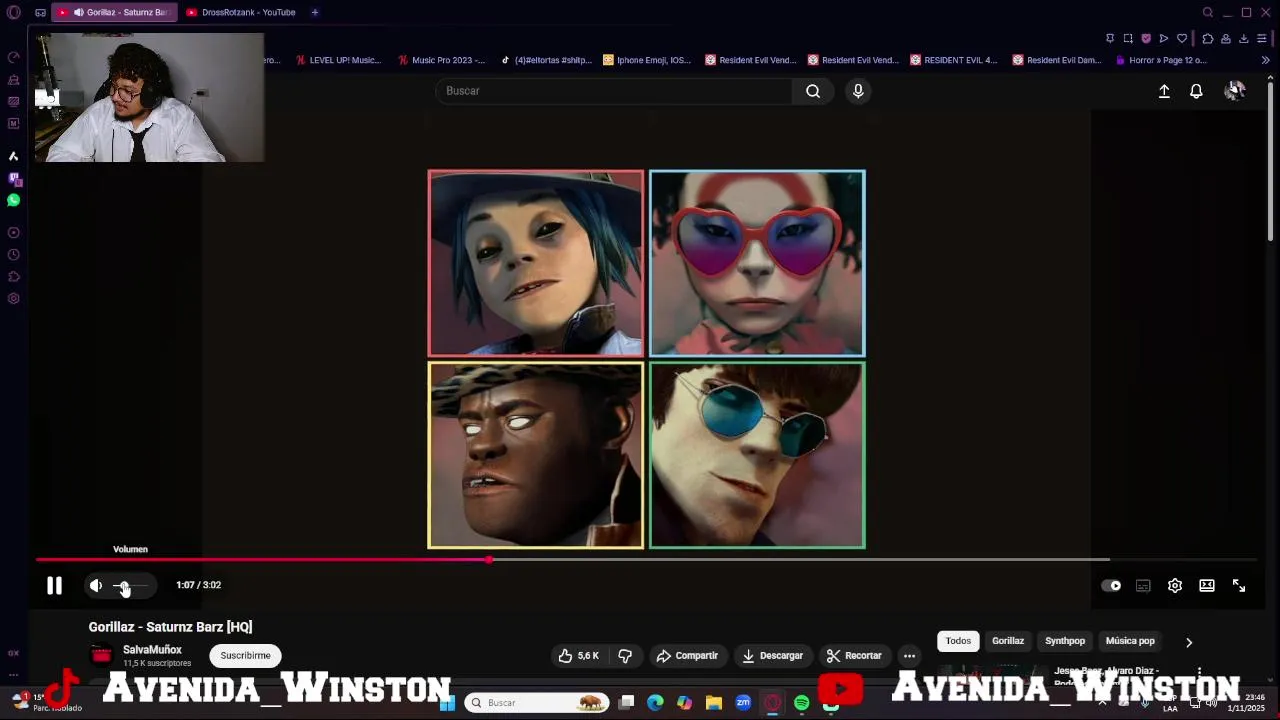
Task: Open video player settings gear
Action: tap(1175, 586)
